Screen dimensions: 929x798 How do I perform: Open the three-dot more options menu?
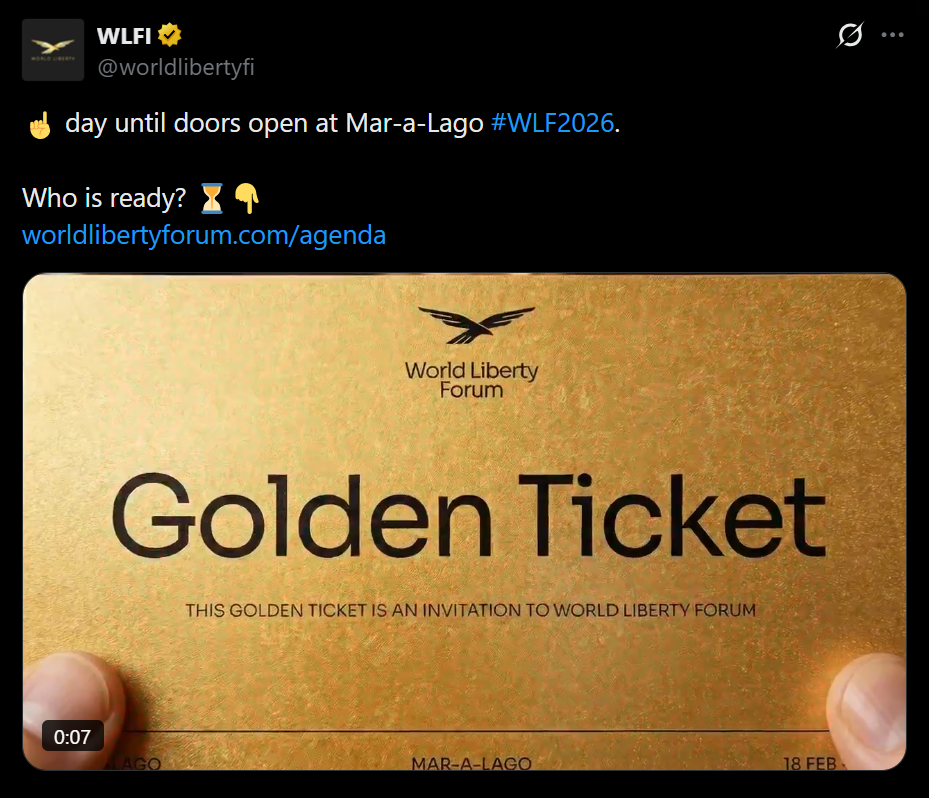click(892, 35)
